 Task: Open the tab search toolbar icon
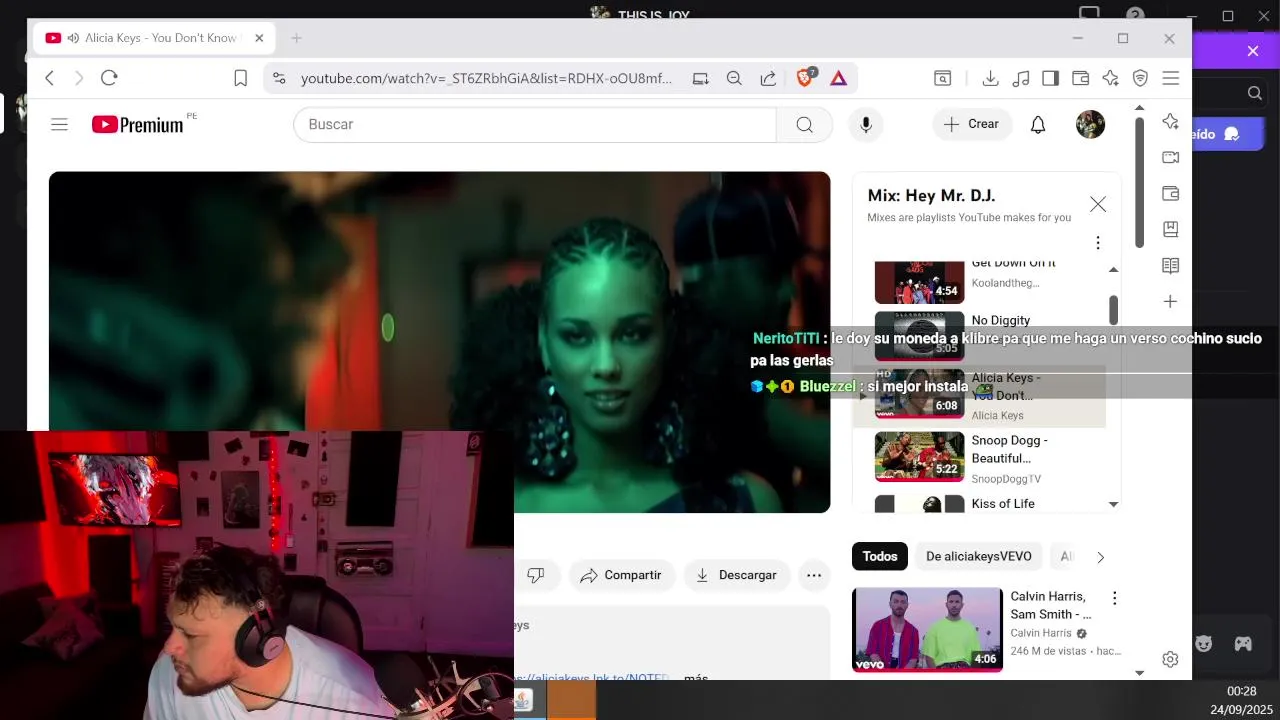coord(942,78)
